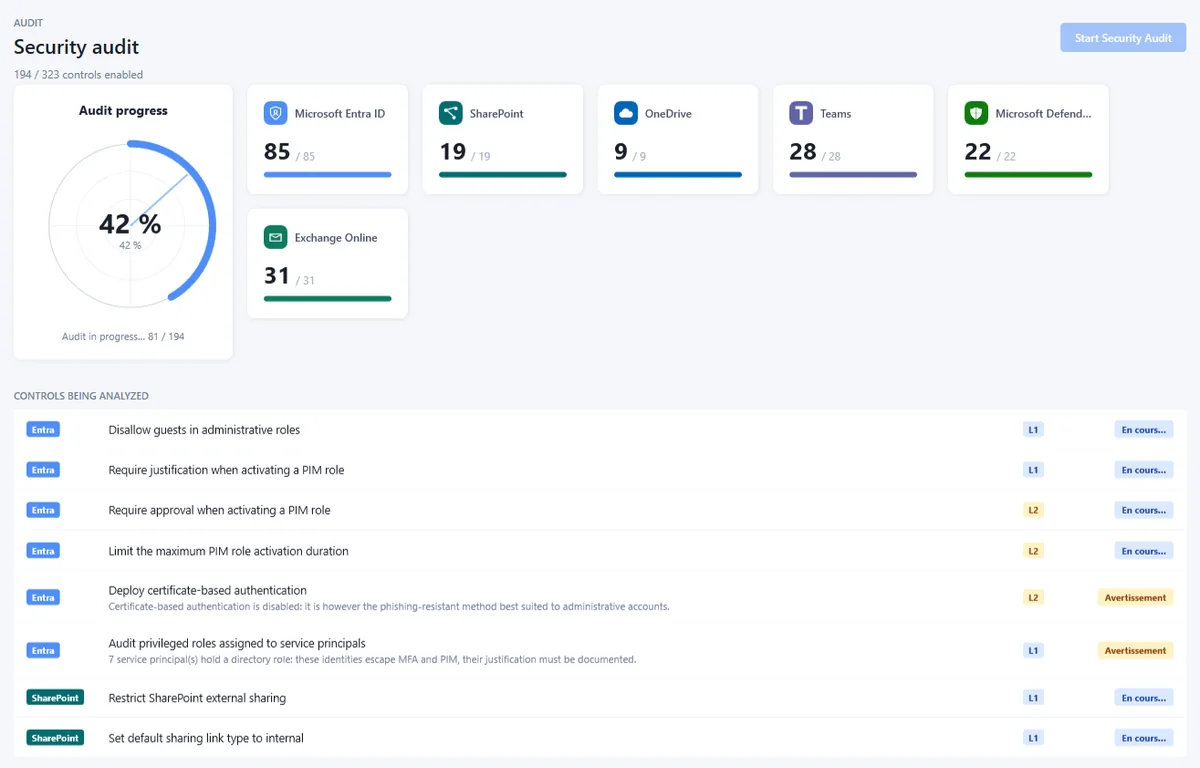Click Entra tag on 'Require approval' row

(43, 510)
